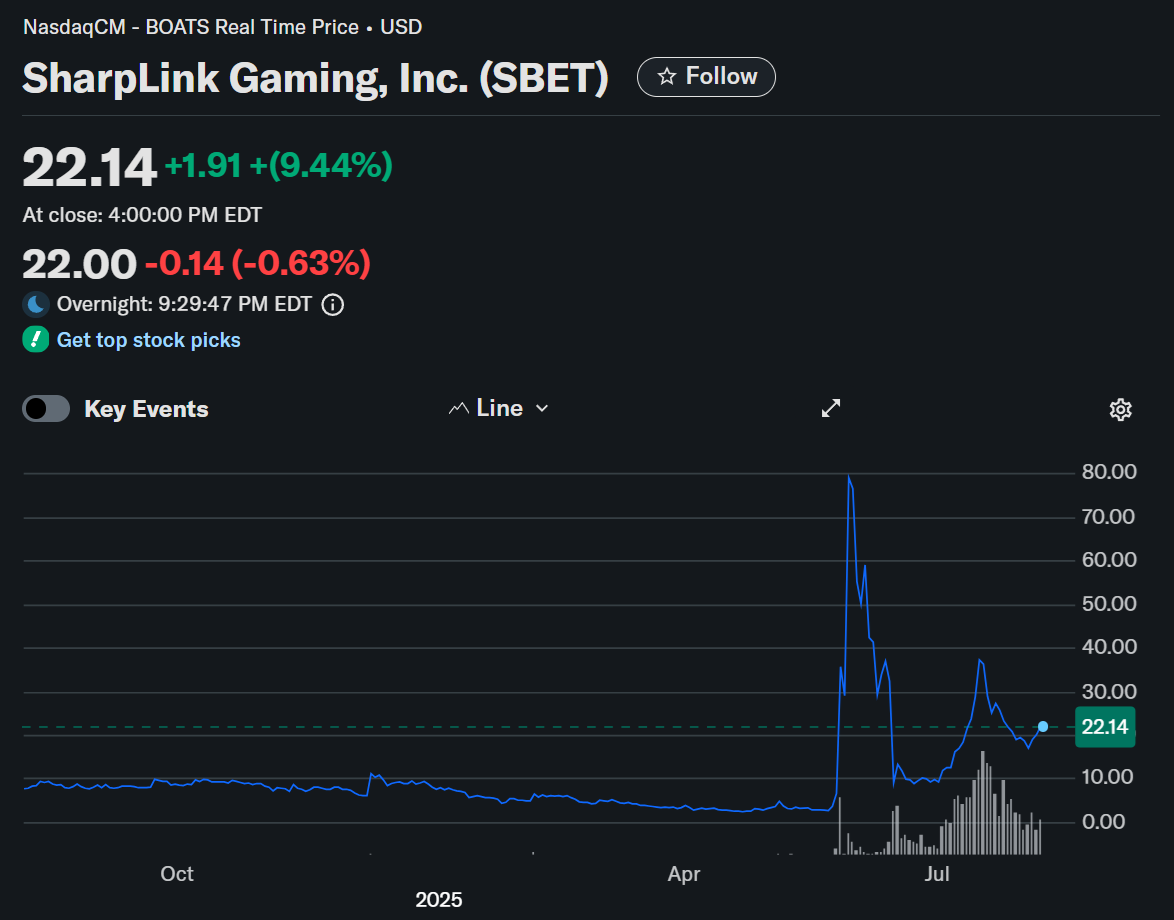
Task: Click the Overnight: 9:29:47 PM EDT text
Action: [184, 304]
